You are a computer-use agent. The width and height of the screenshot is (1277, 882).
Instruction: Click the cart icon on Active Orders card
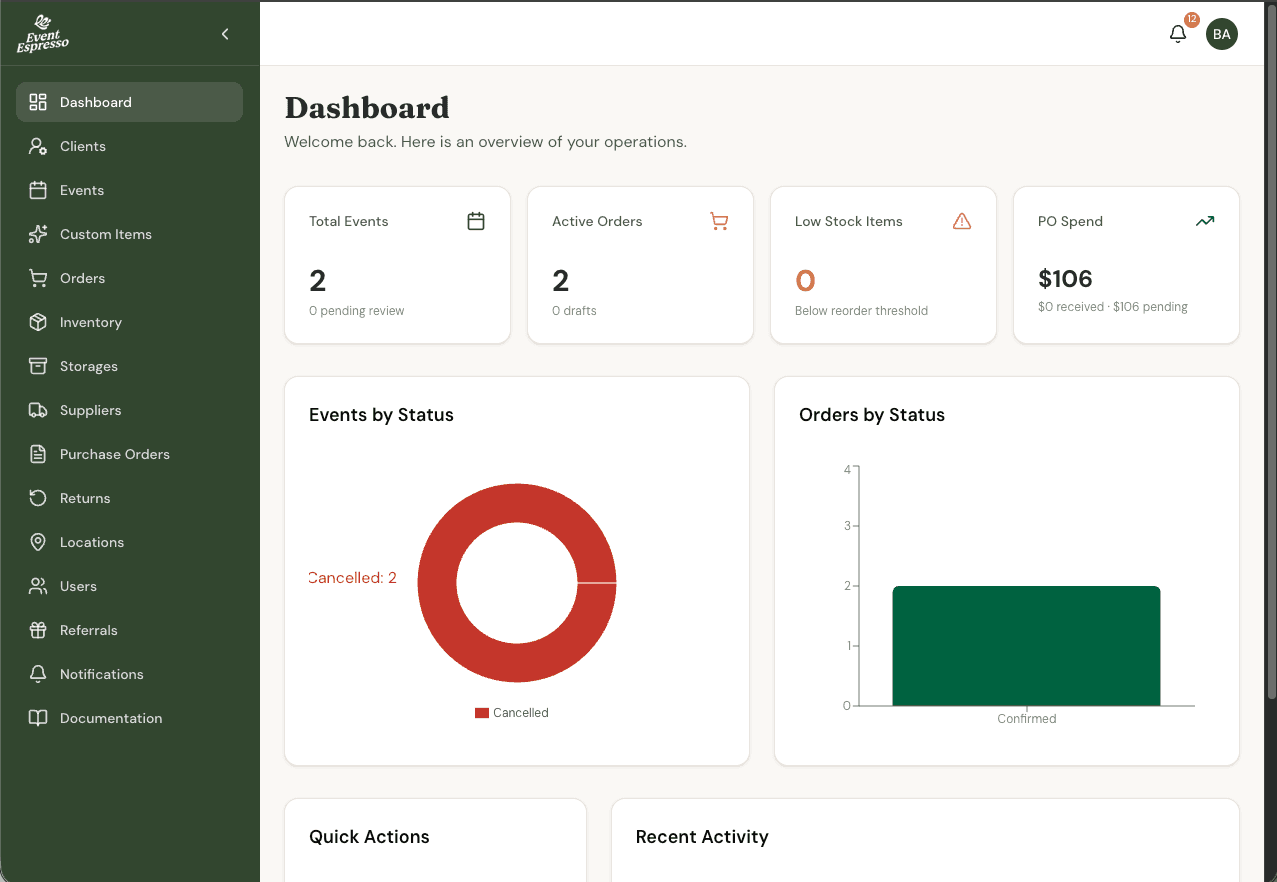pyautogui.click(x=719, y=221)
